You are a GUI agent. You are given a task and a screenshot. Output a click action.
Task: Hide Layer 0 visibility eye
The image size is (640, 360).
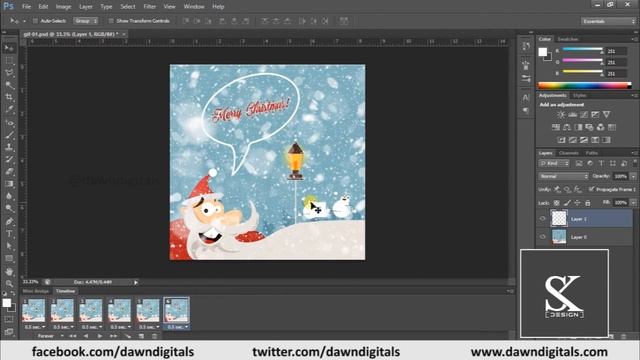pyautogui.click(x=542, y=237)
